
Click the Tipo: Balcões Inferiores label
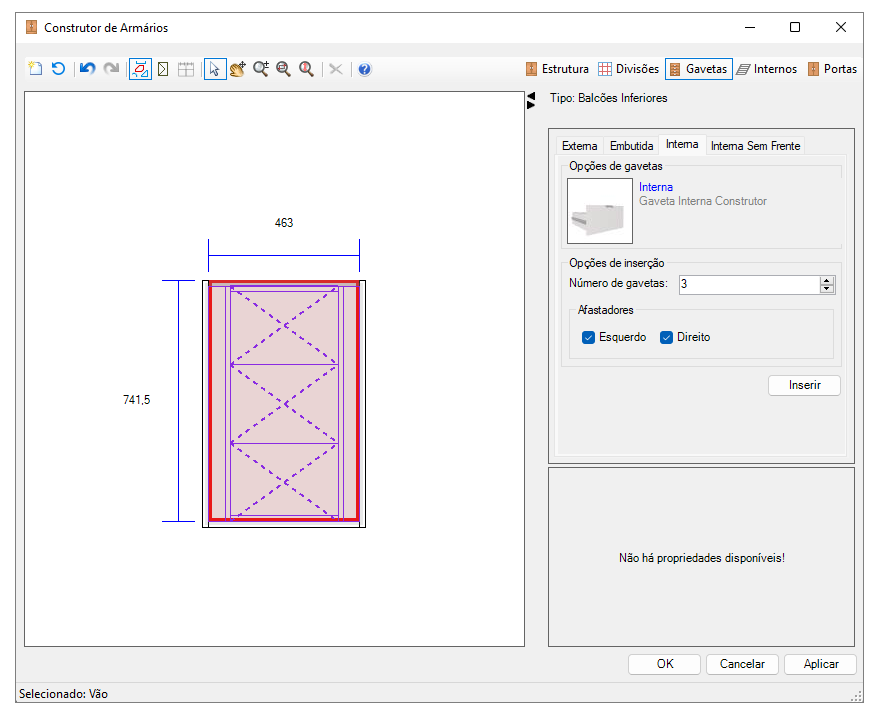point(608,98)
